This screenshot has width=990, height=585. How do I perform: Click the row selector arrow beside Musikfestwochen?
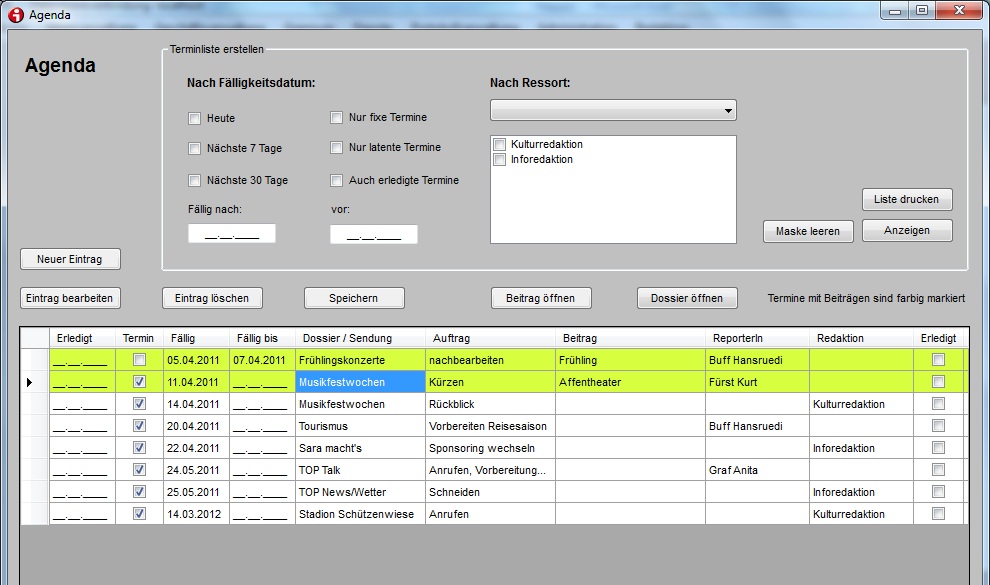(28, 382)
